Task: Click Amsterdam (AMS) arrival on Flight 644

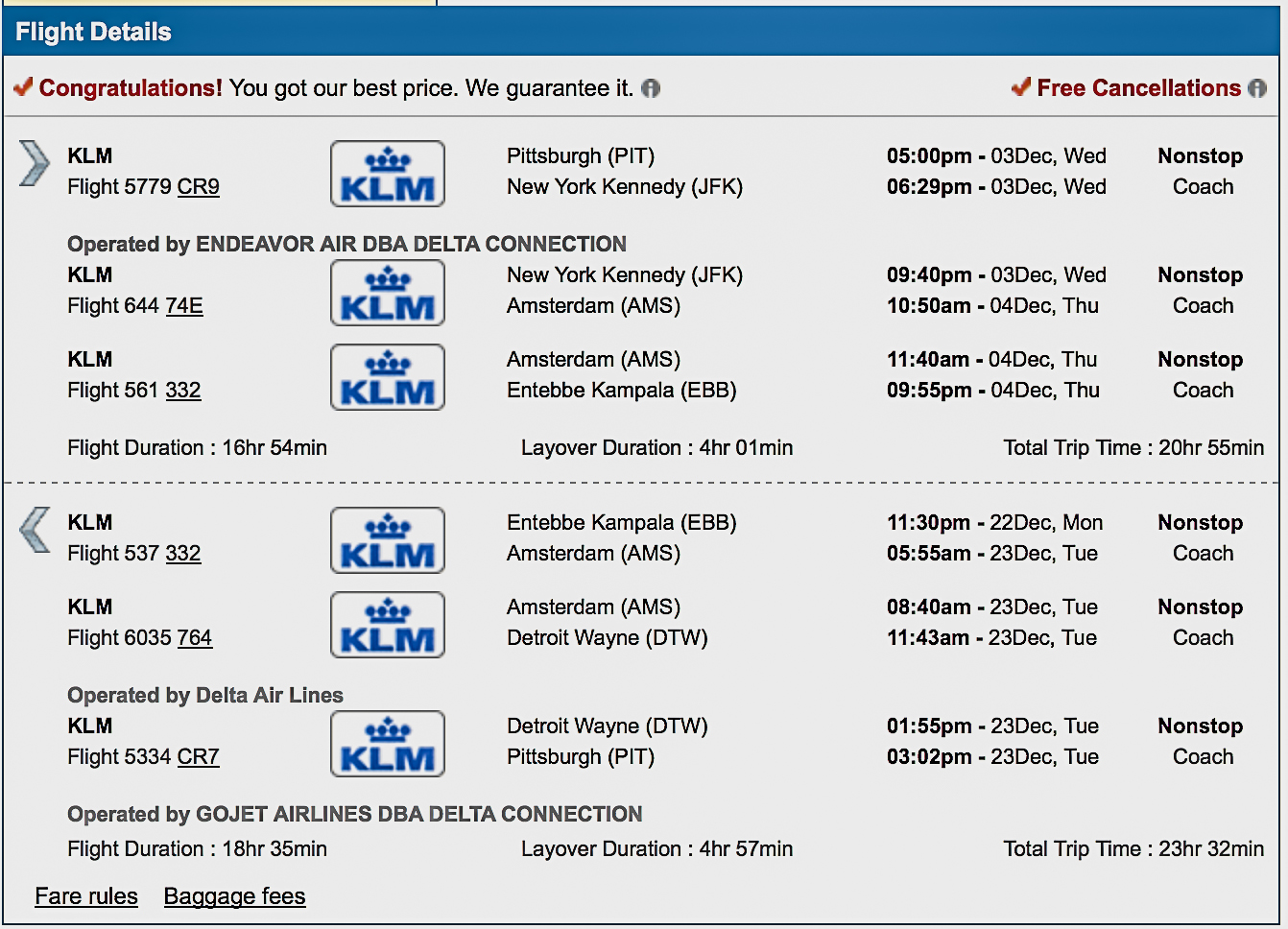Action: coord(594,306)
